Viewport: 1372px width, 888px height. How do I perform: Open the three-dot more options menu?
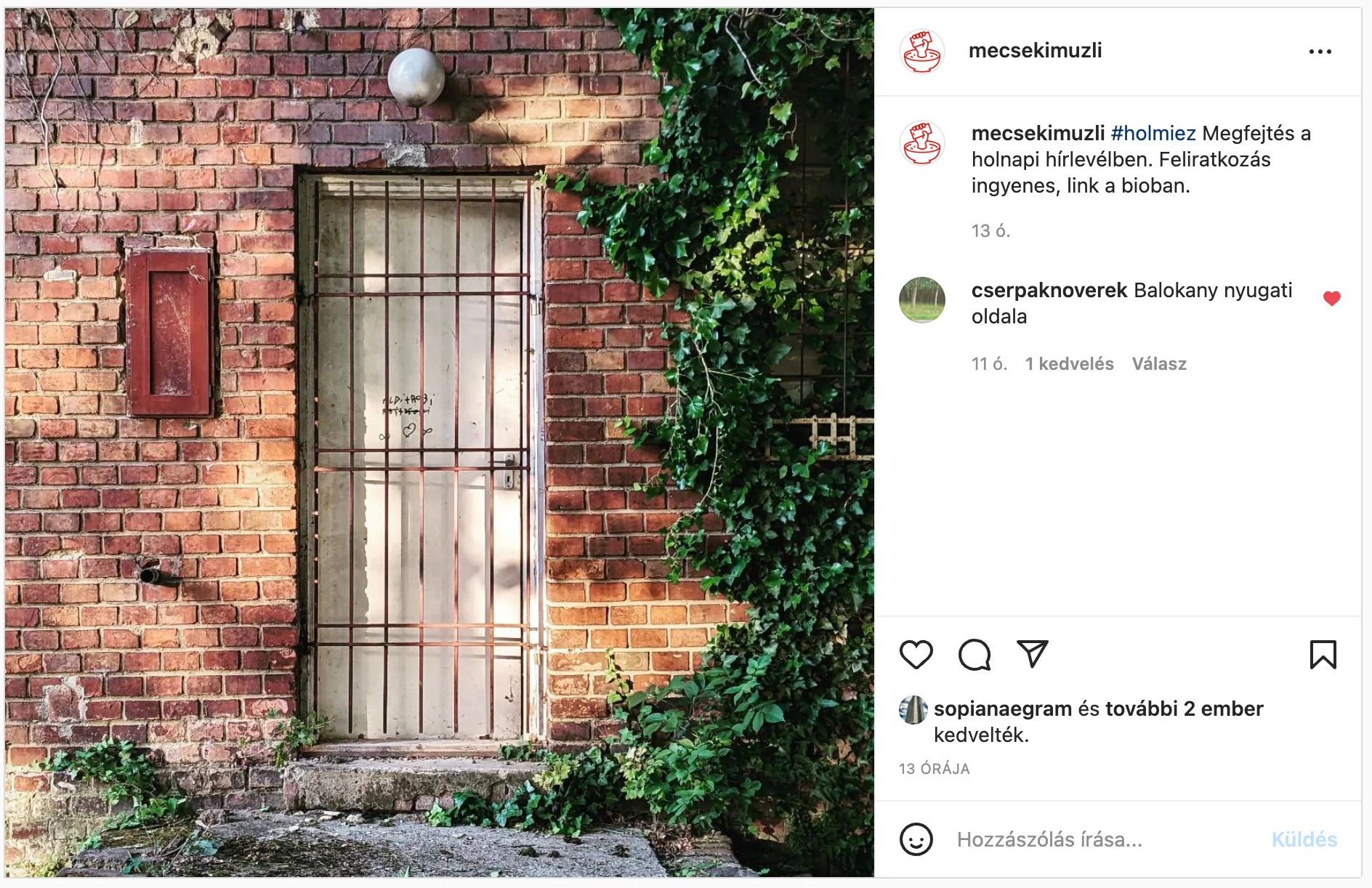click(1320, 52)
